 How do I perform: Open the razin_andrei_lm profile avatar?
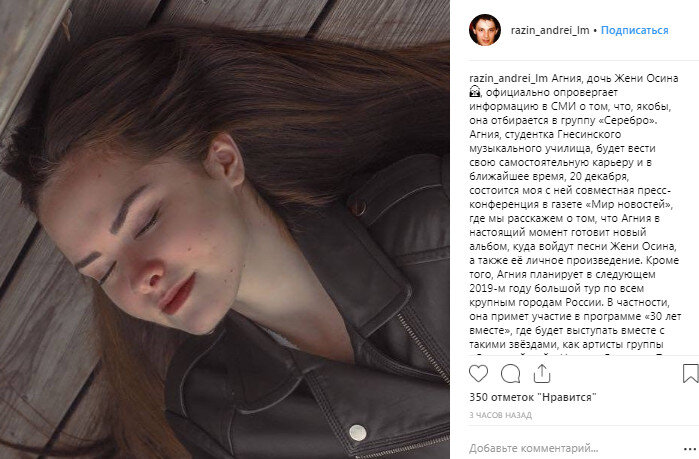point(485,30)
